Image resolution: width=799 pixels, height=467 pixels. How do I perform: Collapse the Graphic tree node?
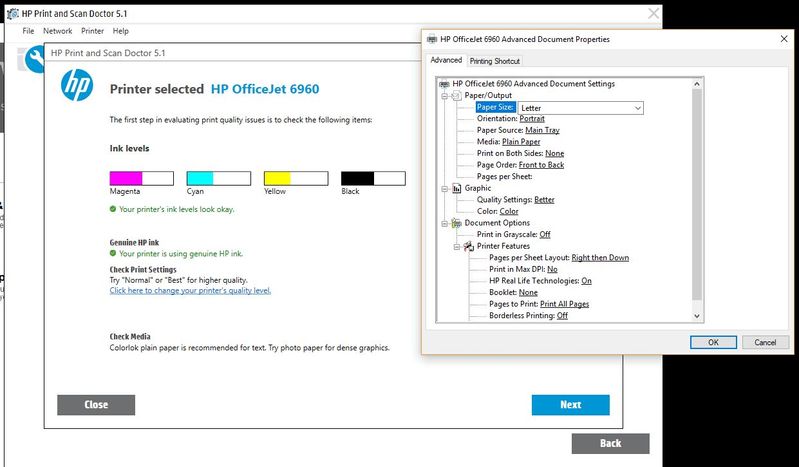click(x=444, y=189)
